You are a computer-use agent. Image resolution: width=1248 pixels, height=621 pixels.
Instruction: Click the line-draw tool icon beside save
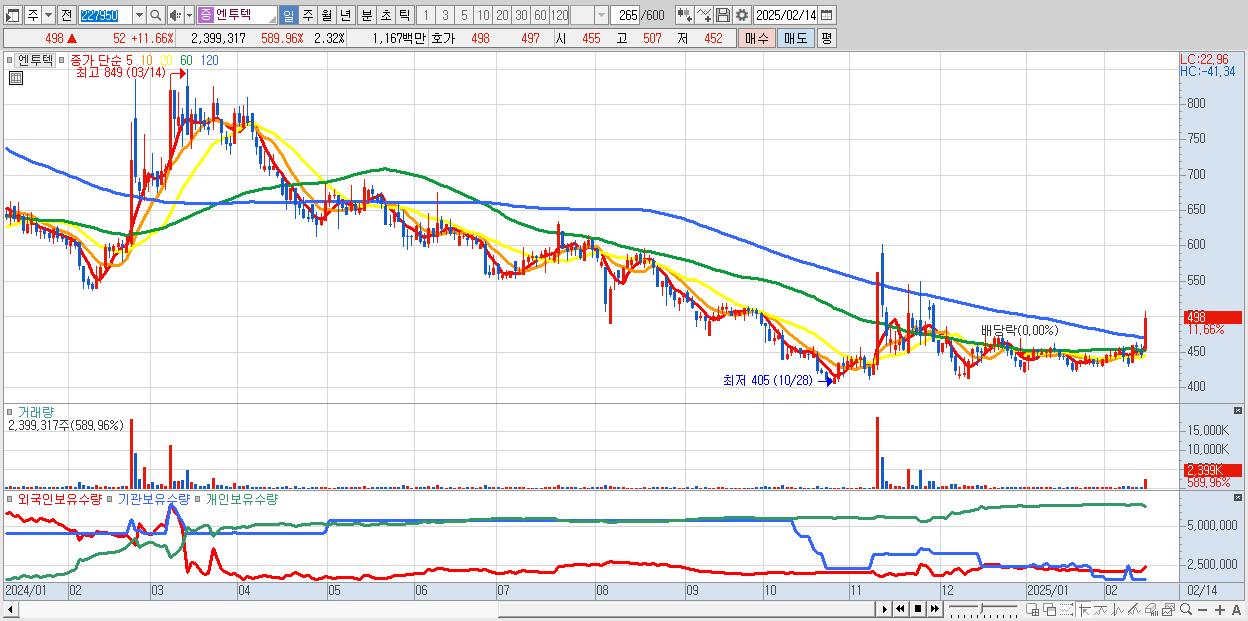point(704,15)
